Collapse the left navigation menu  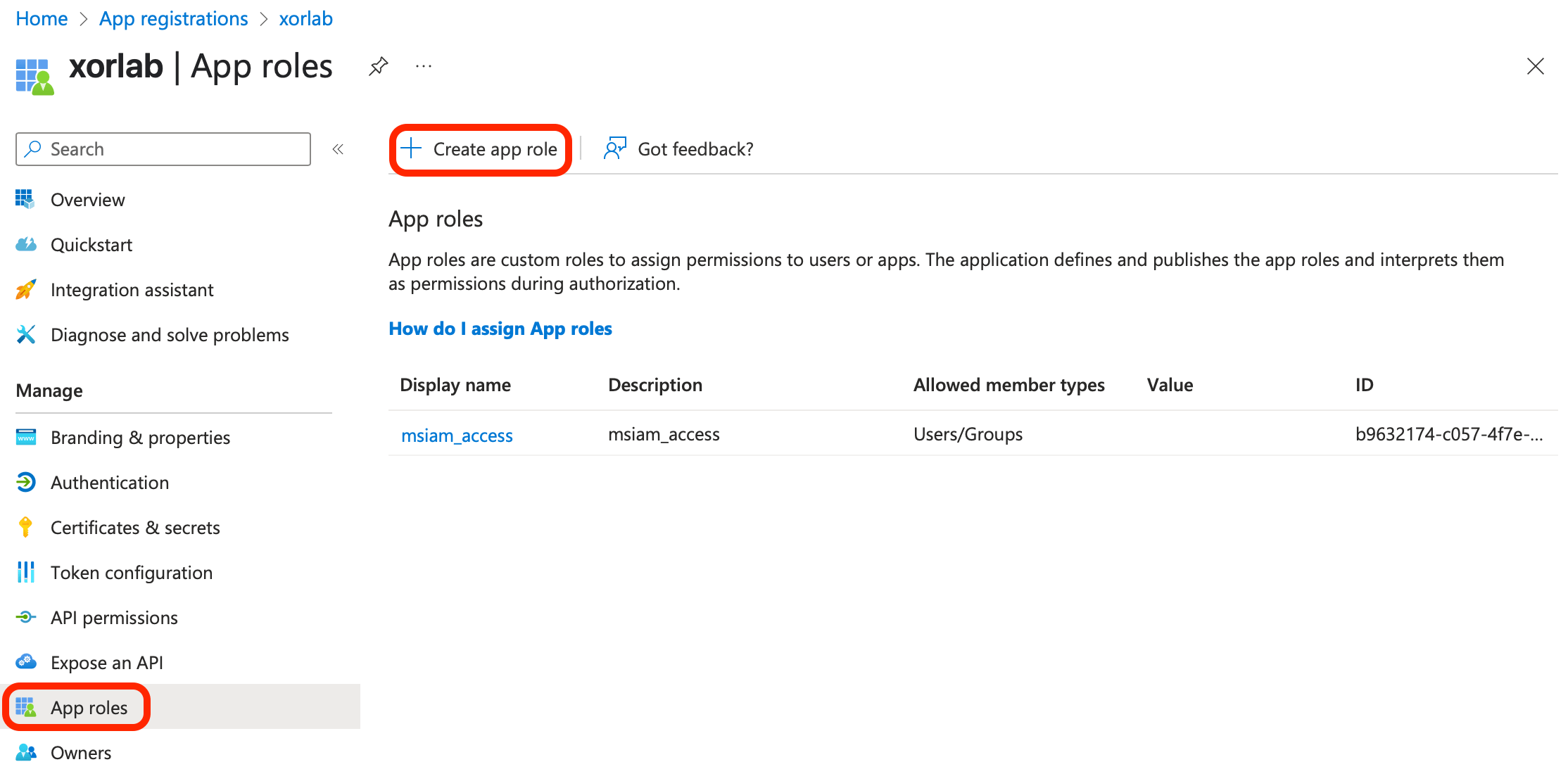coord(339,149)
